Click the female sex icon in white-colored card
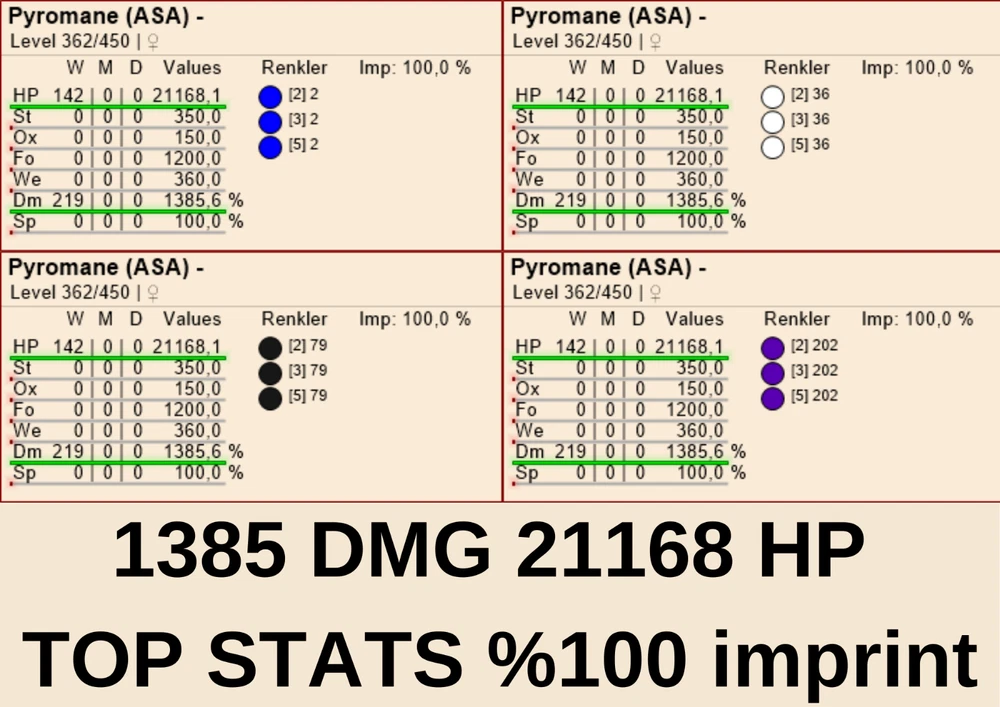The image size is (1000, 707). (655, 42)
